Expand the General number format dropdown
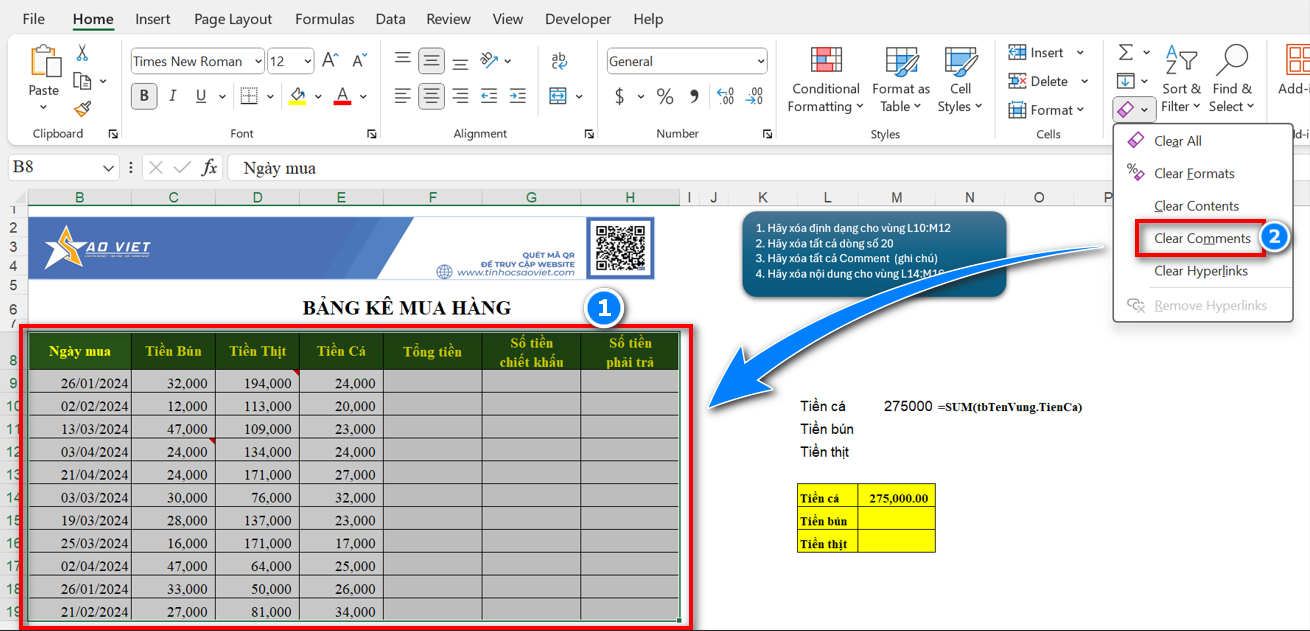This screenshot has width=1310, height=631. point(760,61)
